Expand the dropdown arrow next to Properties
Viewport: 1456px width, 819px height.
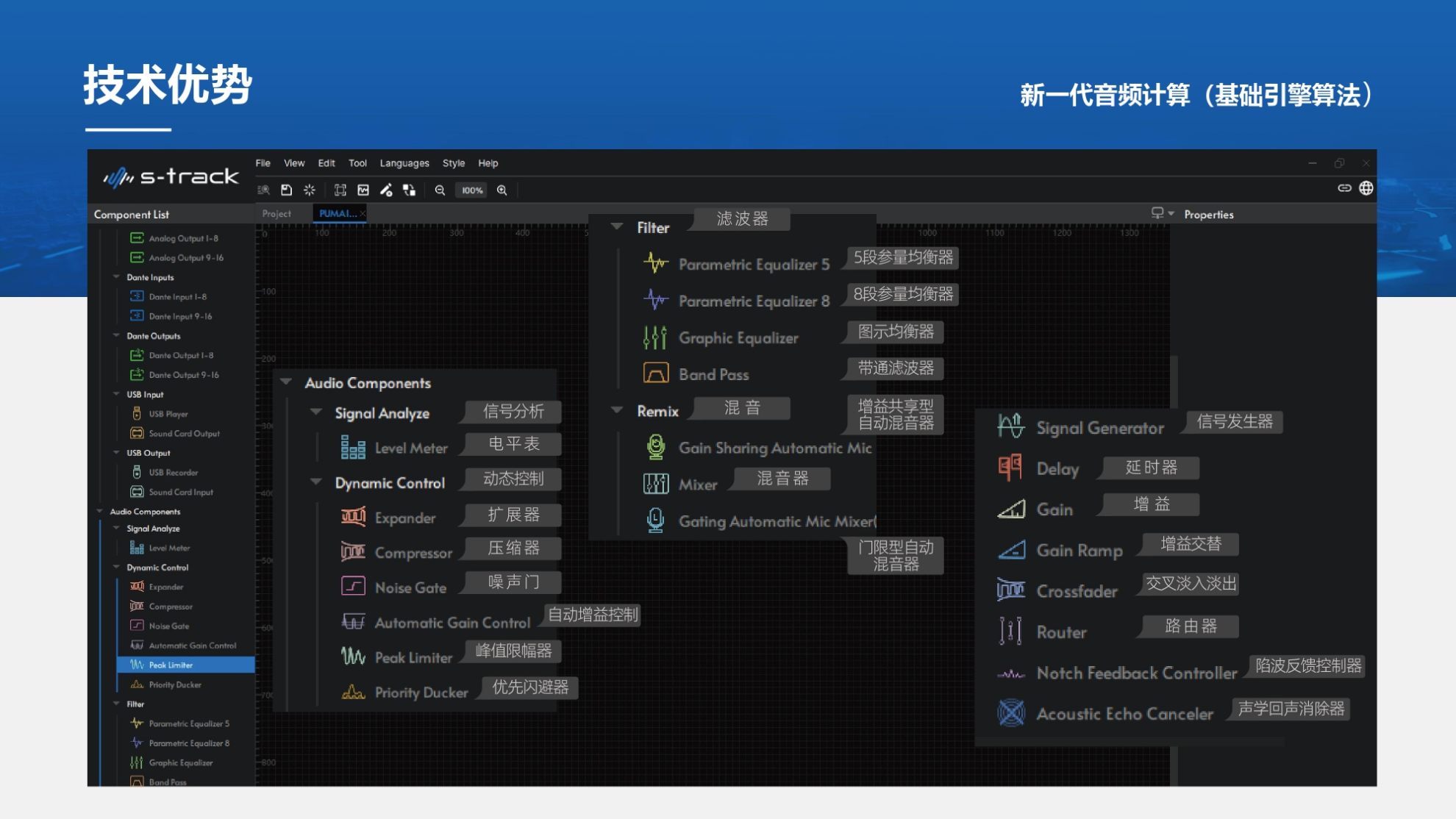1169,214
